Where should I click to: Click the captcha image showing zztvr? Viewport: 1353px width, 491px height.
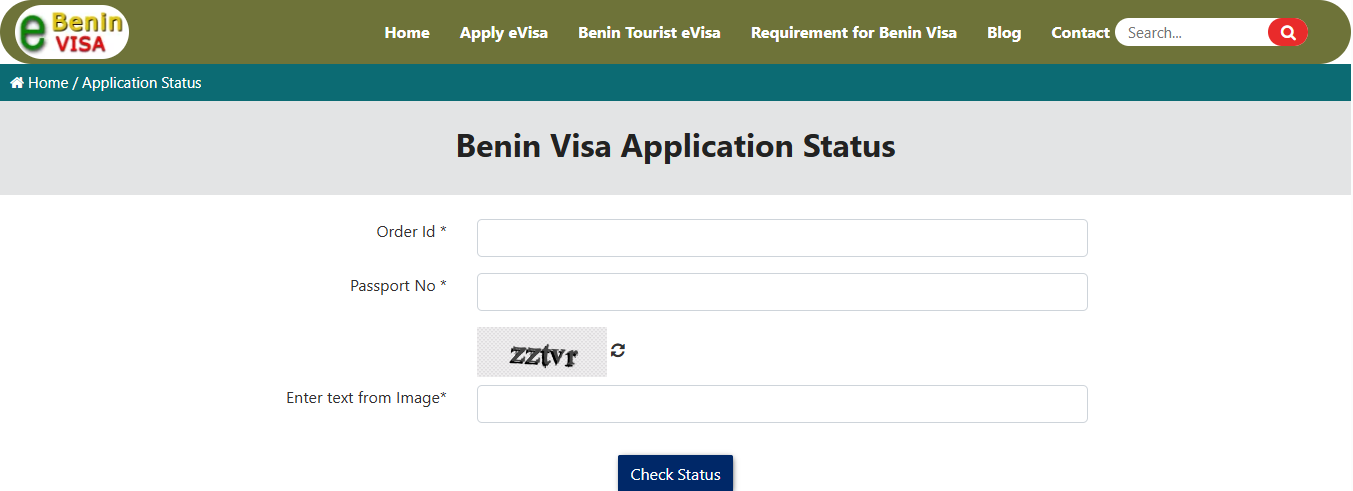pyautogui.click(x=542, y=352)
